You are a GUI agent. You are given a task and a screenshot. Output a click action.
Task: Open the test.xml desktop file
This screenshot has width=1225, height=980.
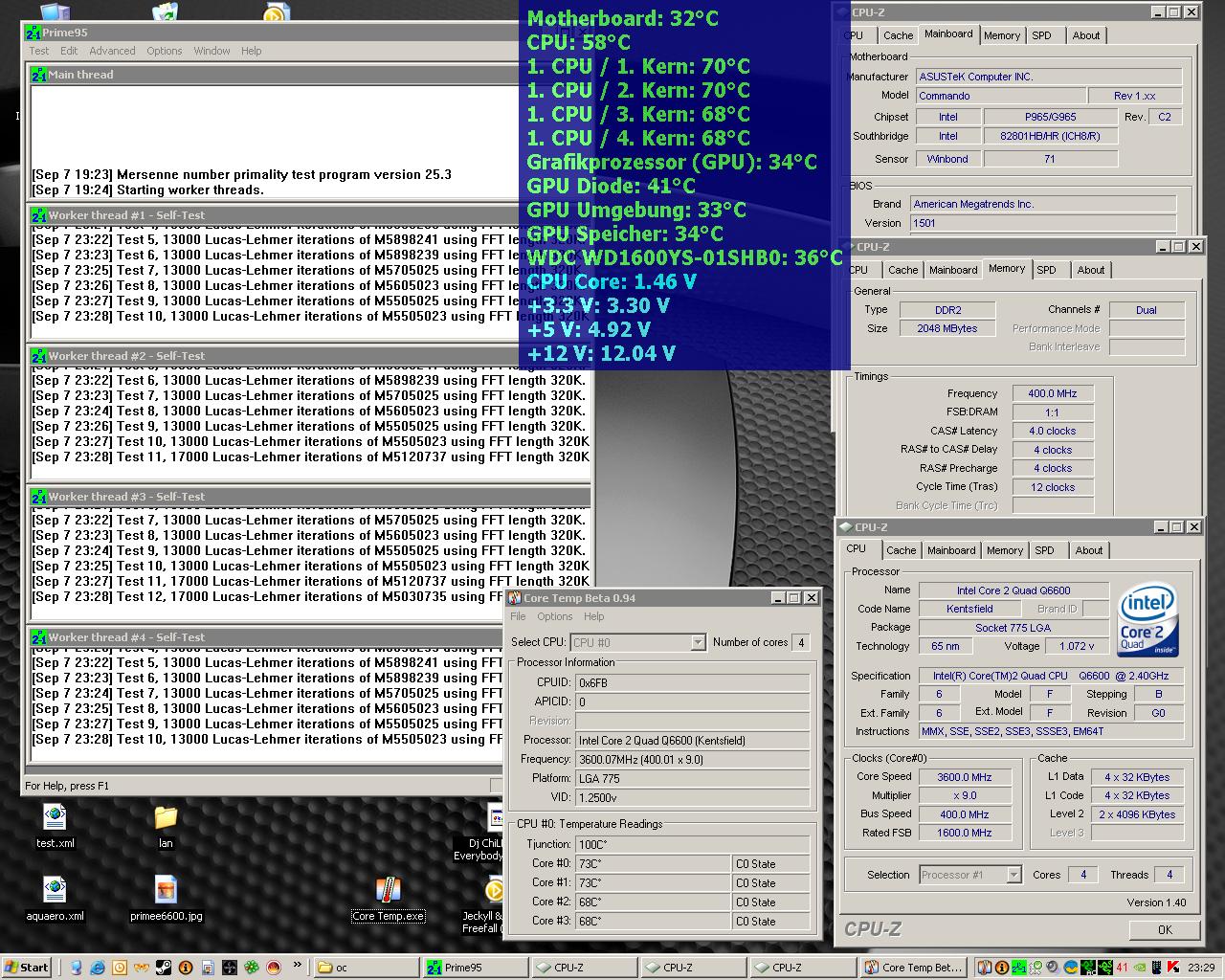pyautogui.click(x=55, y=816)
